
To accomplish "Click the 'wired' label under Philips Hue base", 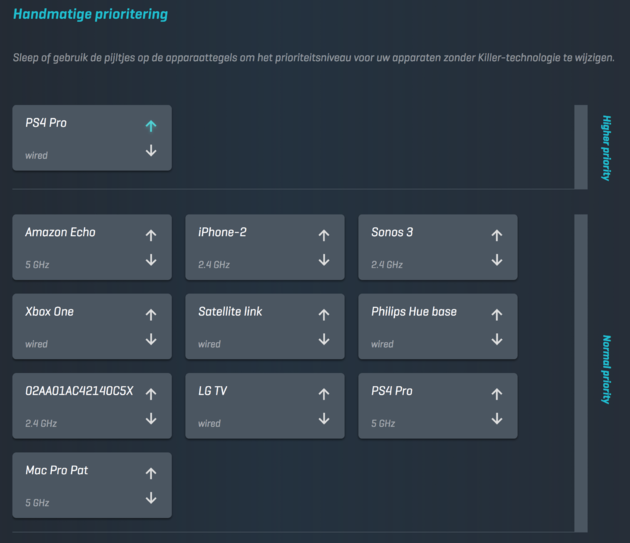I will [x=382, y=344].
